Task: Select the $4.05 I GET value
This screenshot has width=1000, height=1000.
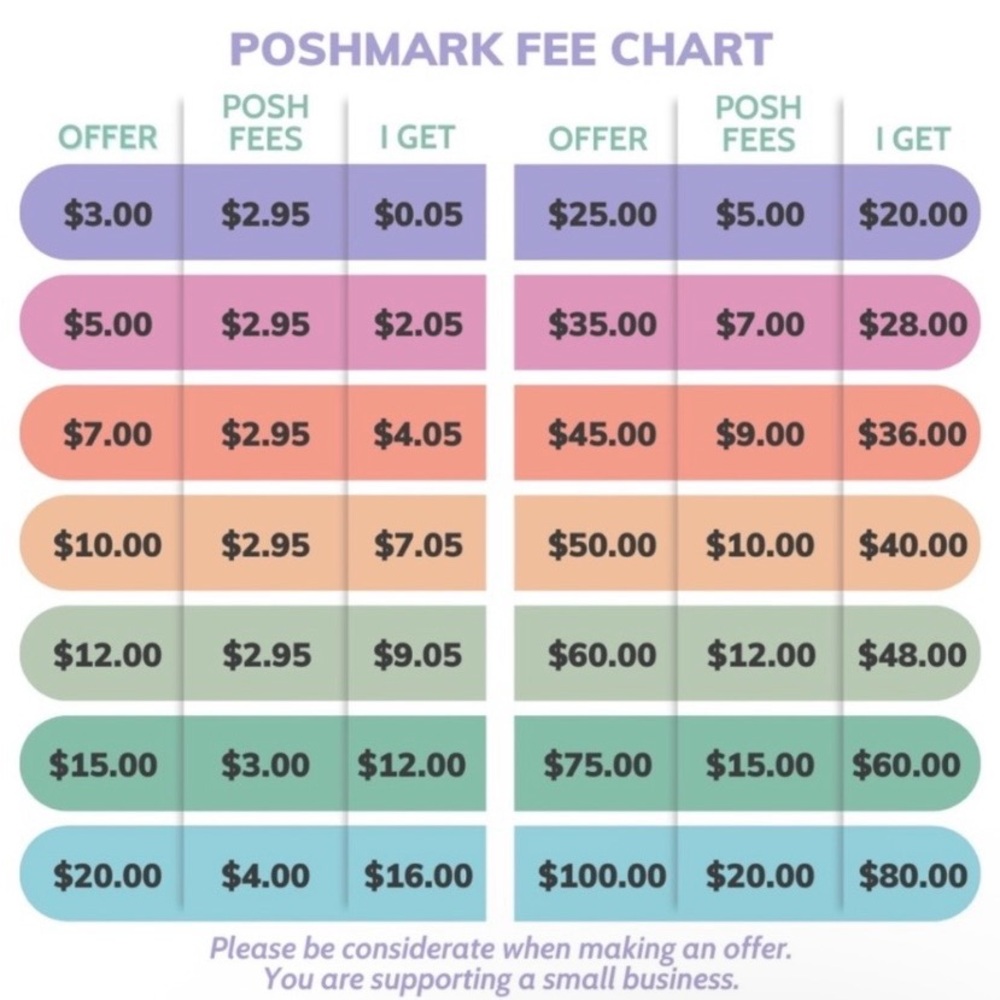Action: [418, 434]
